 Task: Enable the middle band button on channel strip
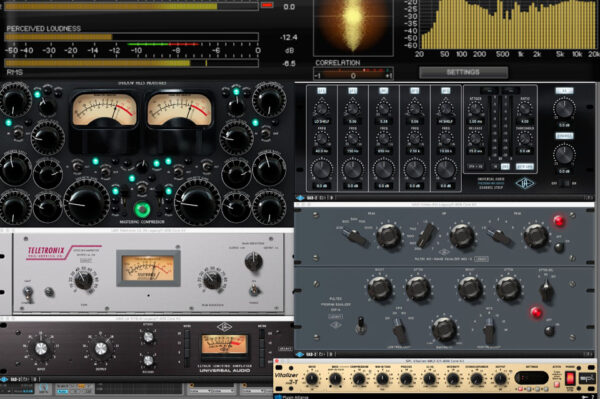click(x=383, y=91)
